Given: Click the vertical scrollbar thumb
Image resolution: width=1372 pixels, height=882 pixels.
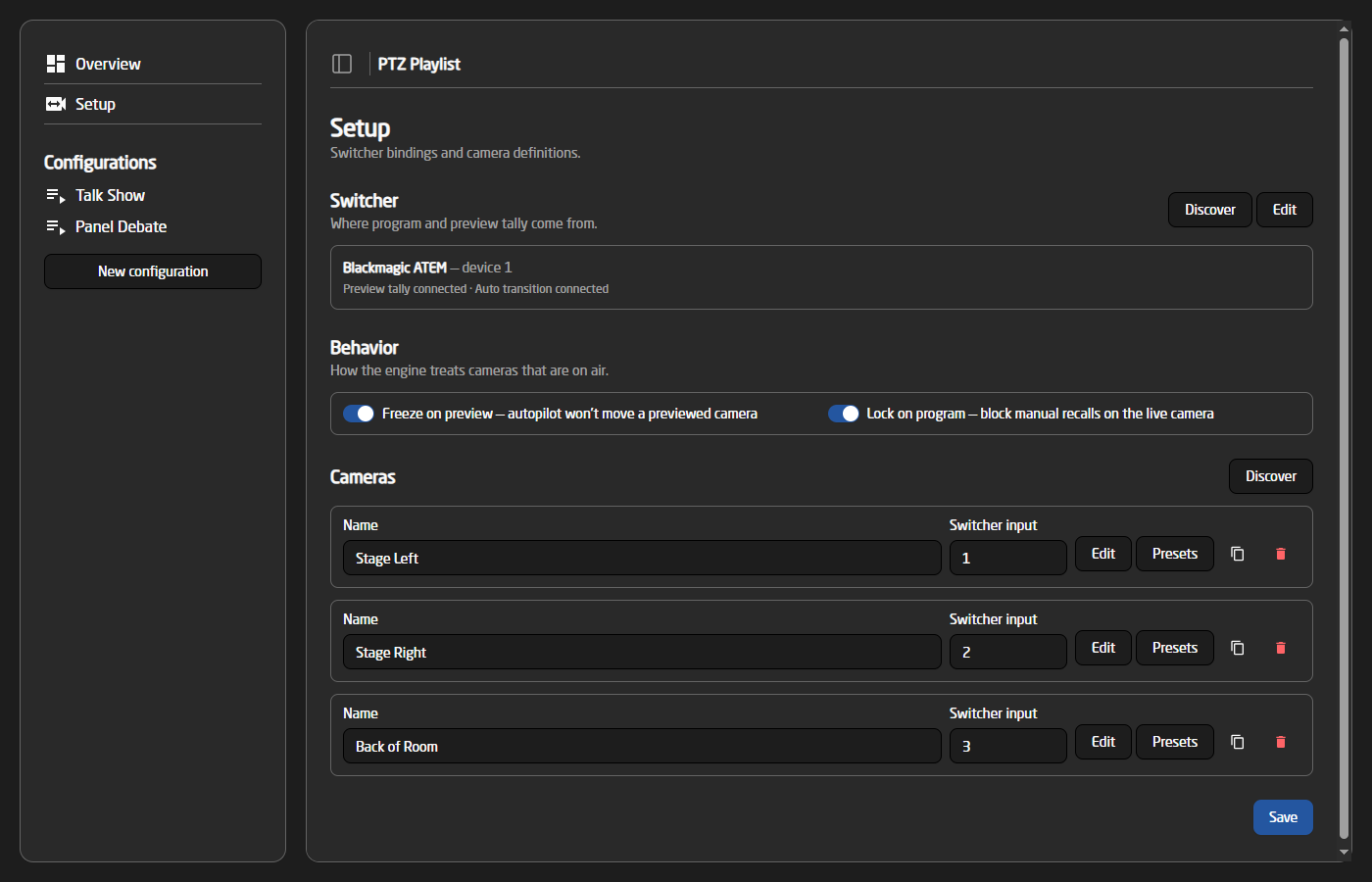Looking at the screenshot, I should pyautogui.click(x=1345, y=438).
